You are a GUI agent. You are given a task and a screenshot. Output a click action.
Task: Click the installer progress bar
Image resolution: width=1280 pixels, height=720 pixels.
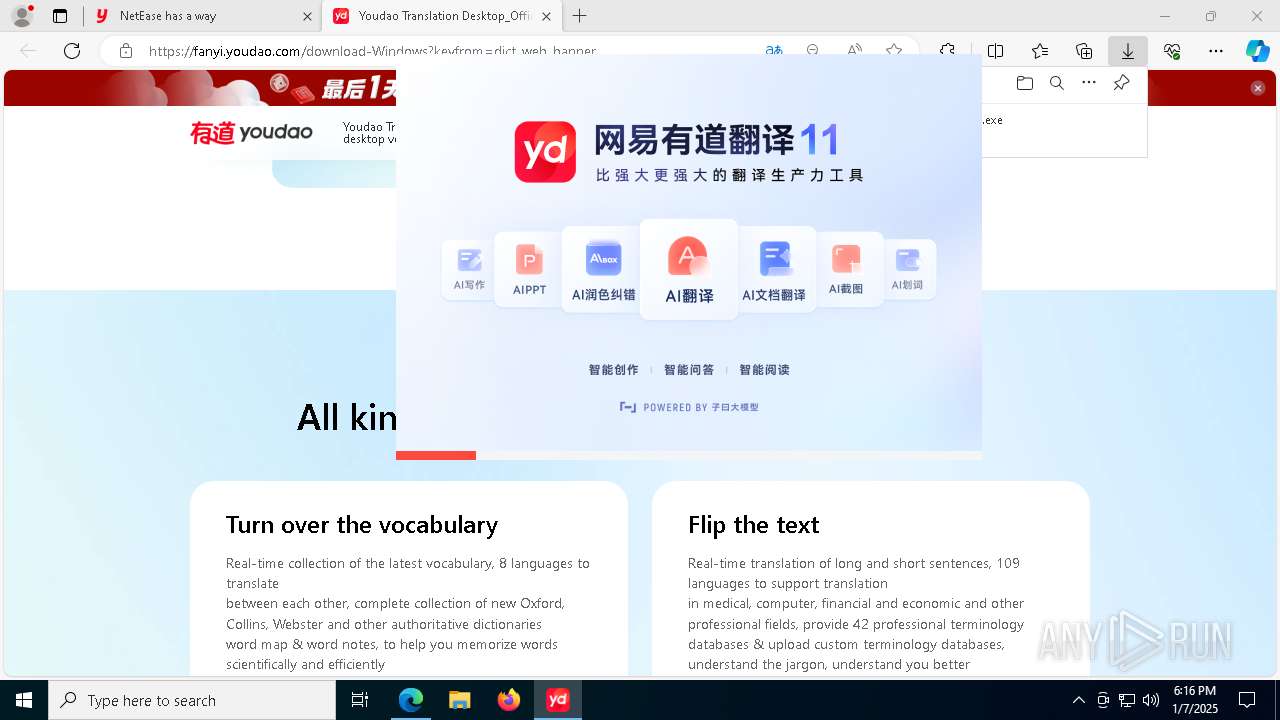click(689, 456)
